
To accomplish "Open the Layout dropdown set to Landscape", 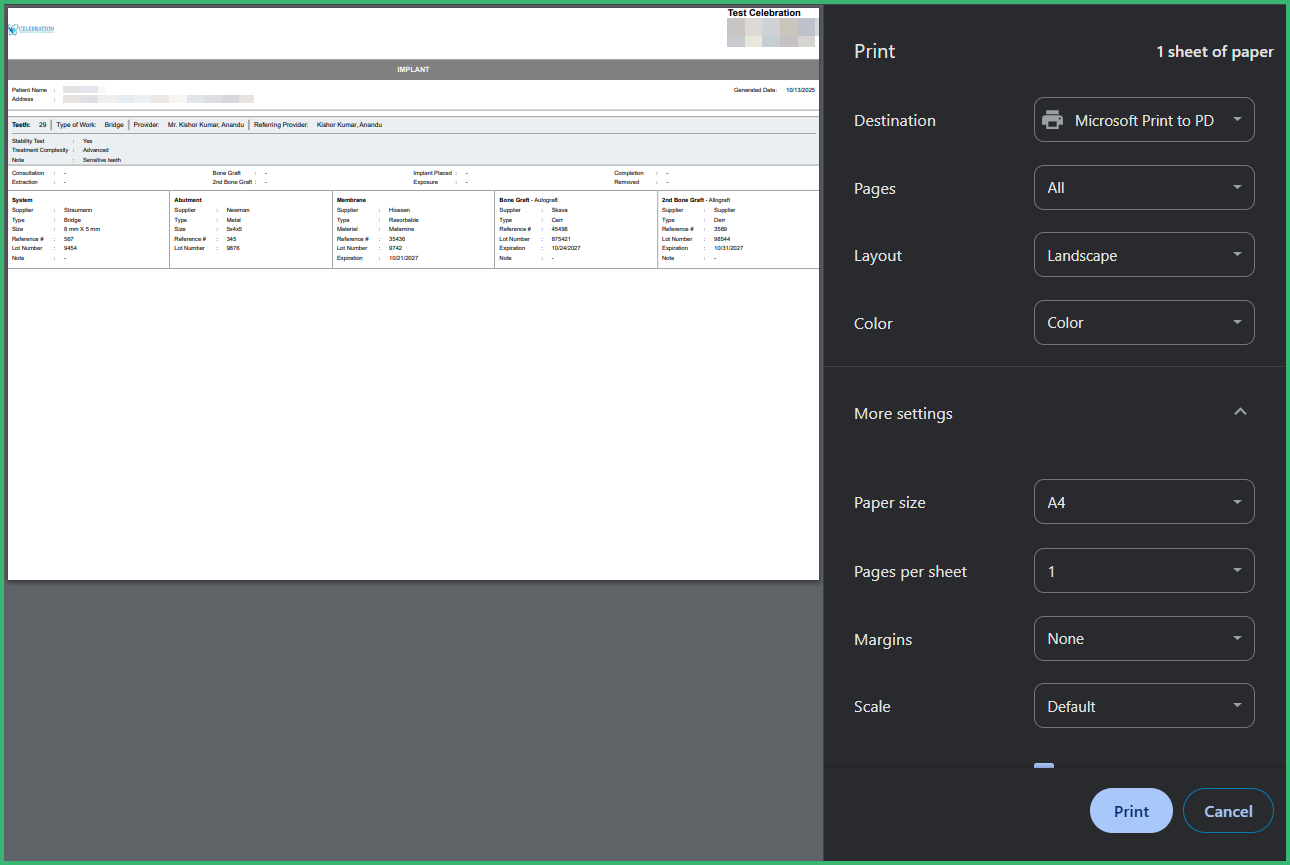I will 1144,255.
